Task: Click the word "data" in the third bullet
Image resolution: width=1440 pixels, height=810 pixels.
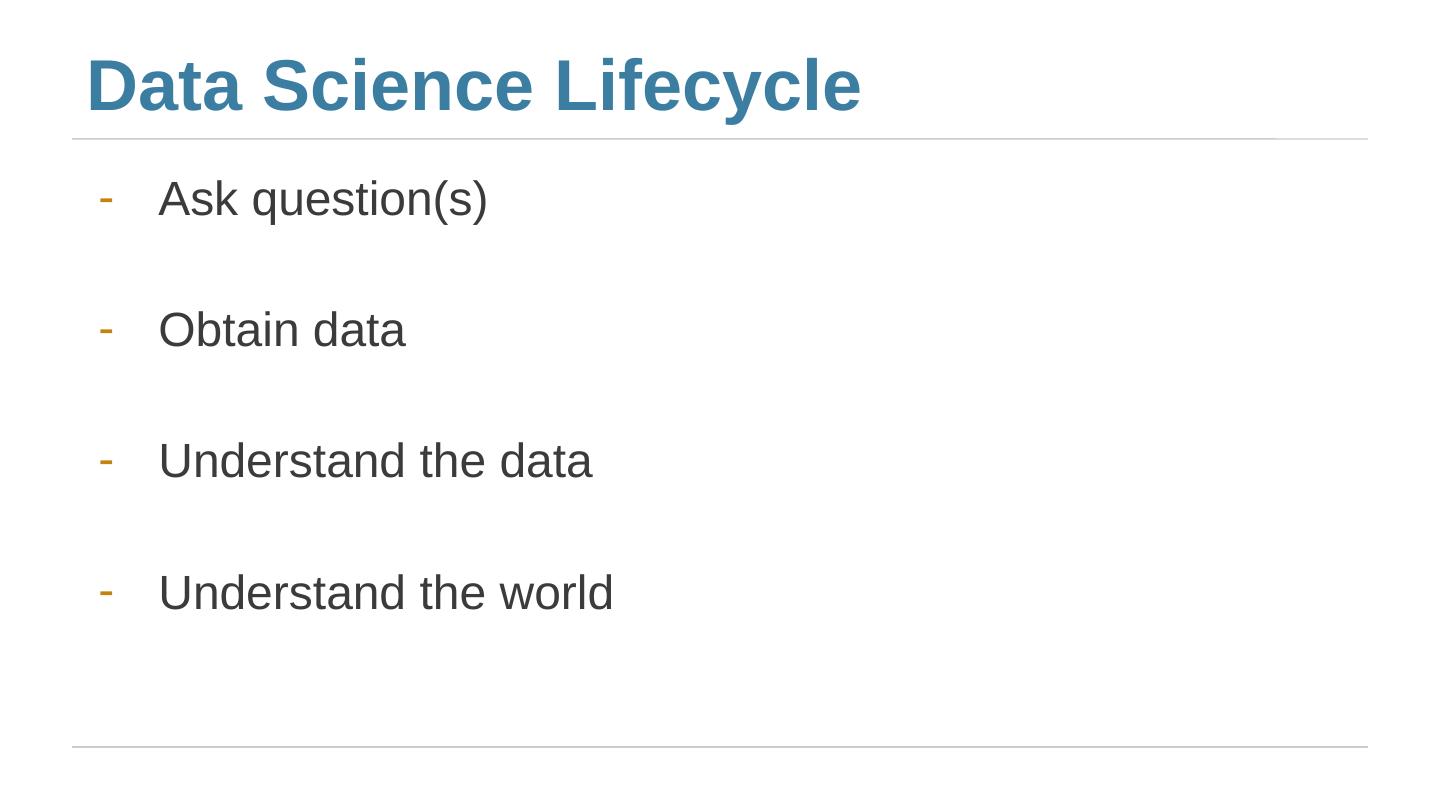Action: 545,461
